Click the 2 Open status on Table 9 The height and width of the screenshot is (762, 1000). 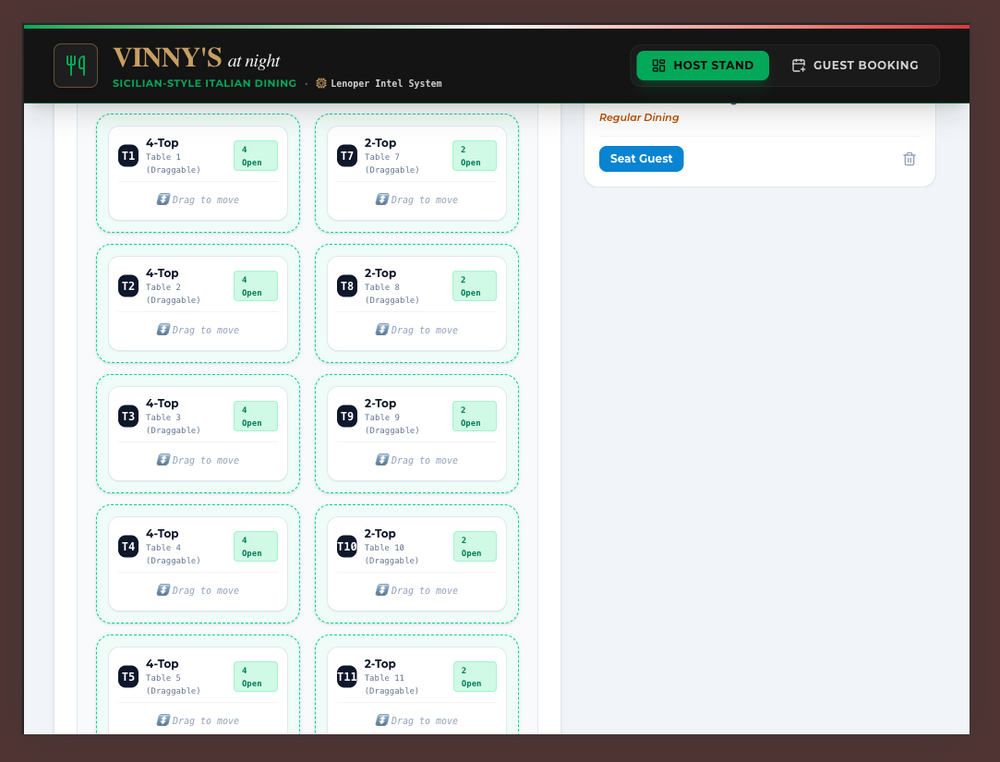474,416
